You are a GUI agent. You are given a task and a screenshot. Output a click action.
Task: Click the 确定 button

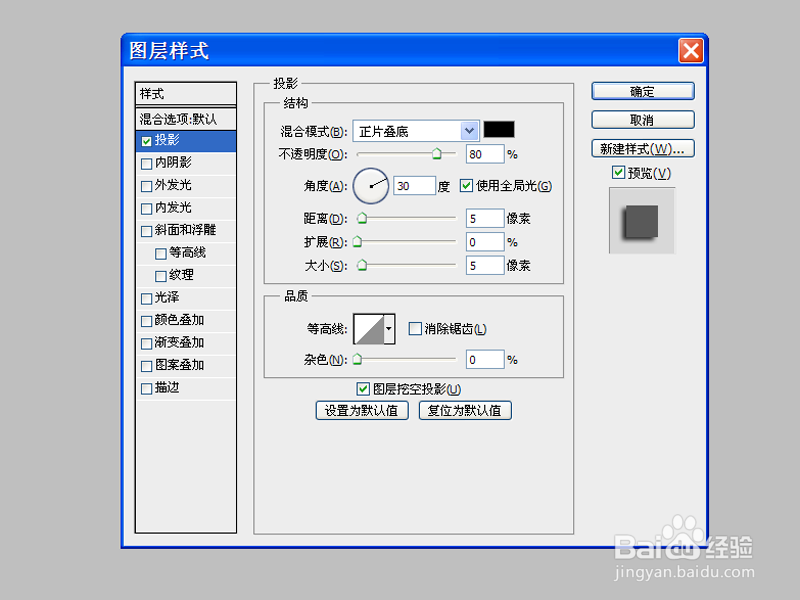click(642, 91)
